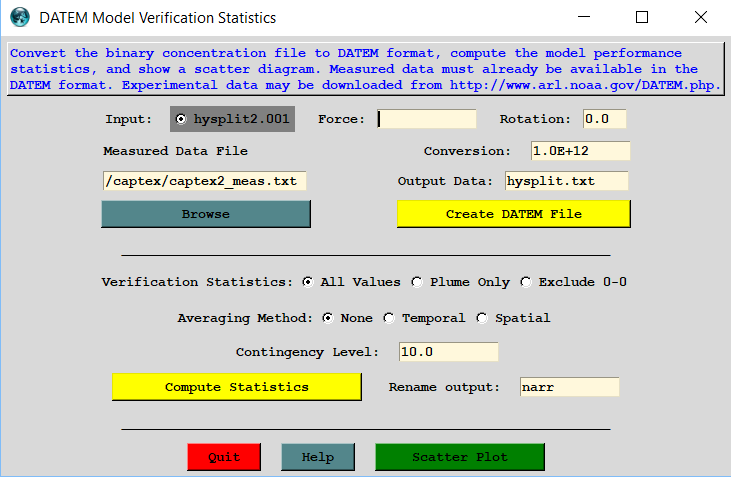Minimize the DATEM window
This screenshot has width=731, height=477.
coord(584,17)
